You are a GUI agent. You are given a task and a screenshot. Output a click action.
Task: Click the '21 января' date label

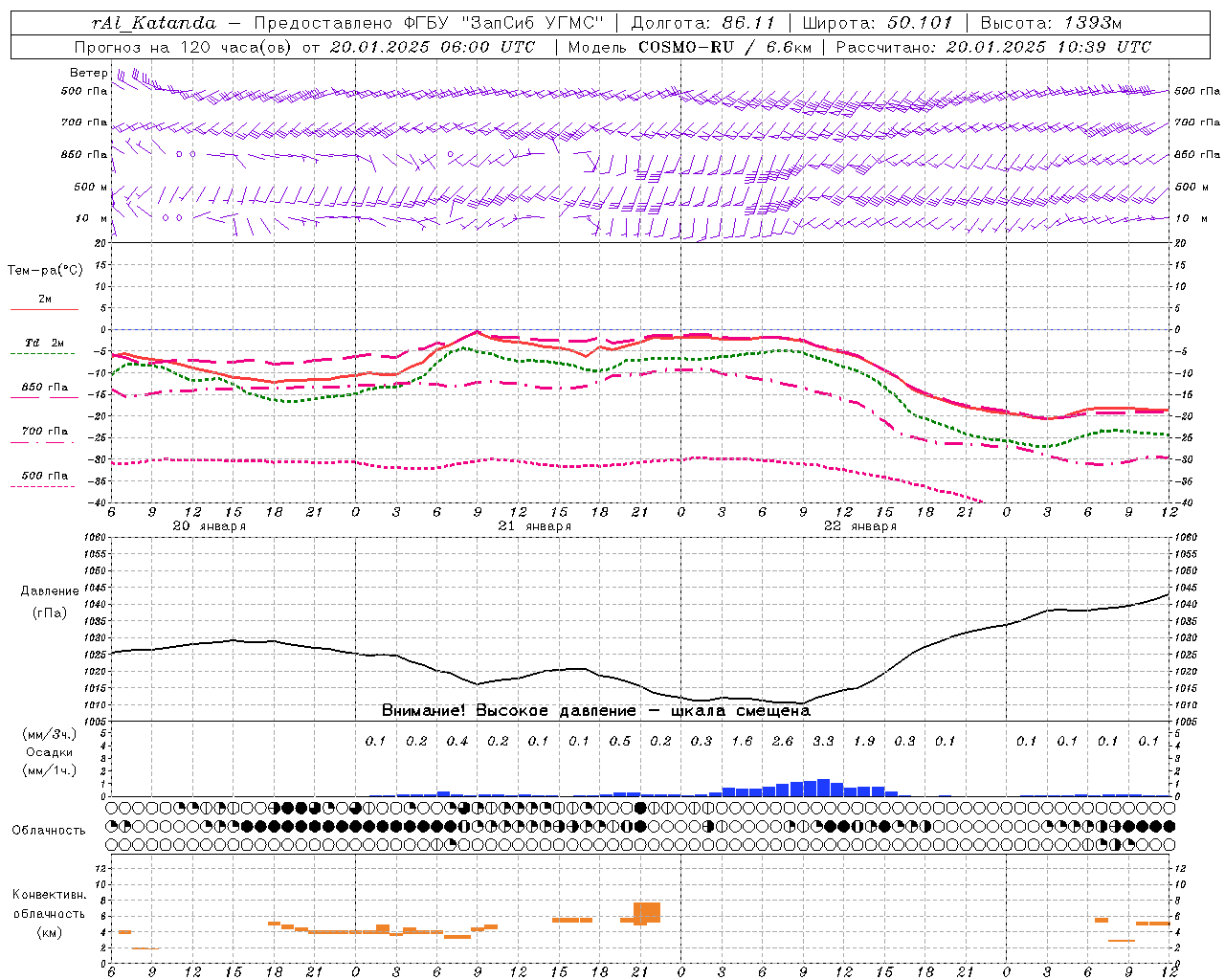coord(534,526)
